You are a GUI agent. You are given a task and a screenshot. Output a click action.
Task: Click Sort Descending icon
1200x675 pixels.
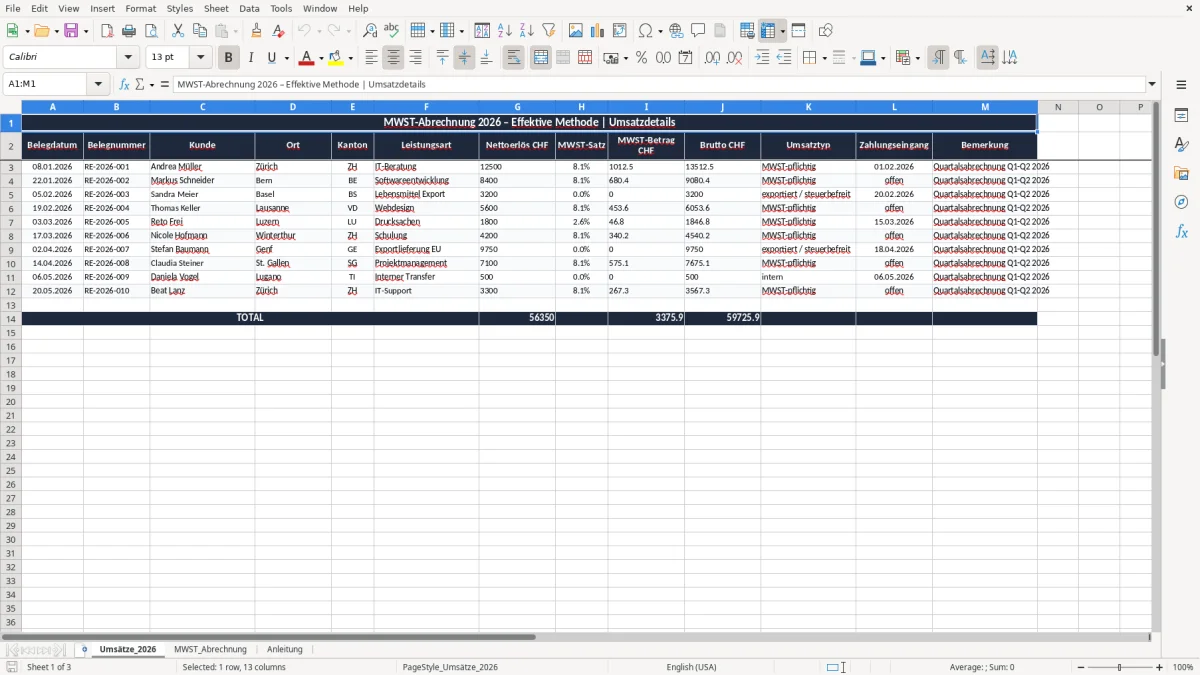pos(526,31)
